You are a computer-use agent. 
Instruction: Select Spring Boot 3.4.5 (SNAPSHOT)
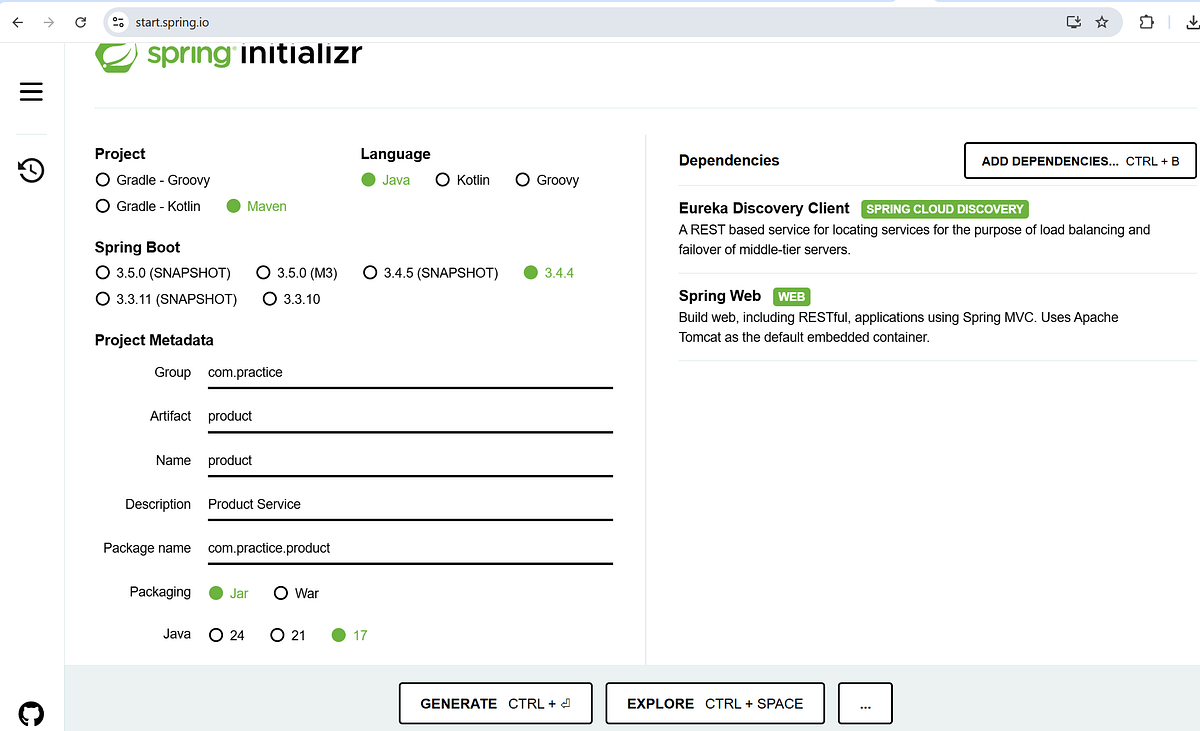(x=430, y=273)
